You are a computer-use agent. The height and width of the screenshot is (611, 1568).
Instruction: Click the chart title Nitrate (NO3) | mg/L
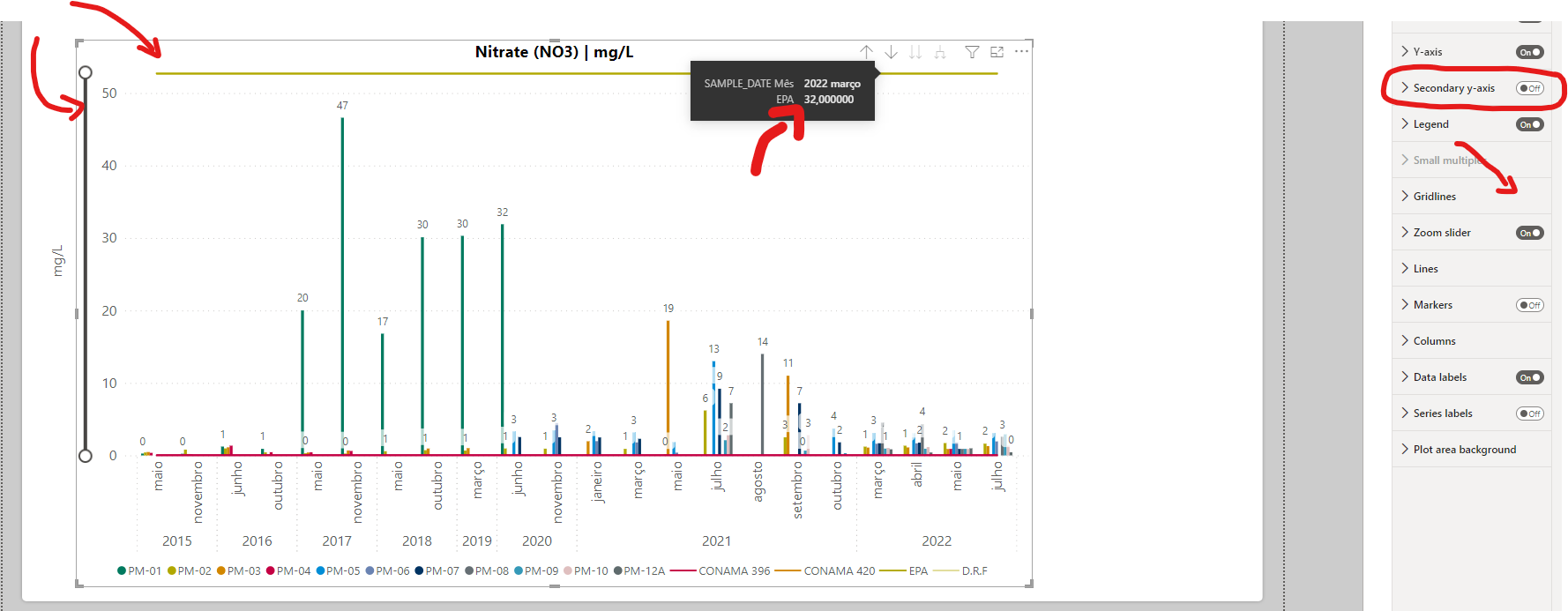point(554,52)
